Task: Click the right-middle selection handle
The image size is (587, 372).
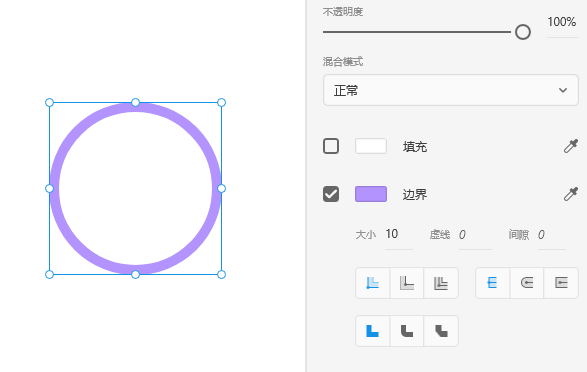Action: pyautogui.click(x=222, y=189)
